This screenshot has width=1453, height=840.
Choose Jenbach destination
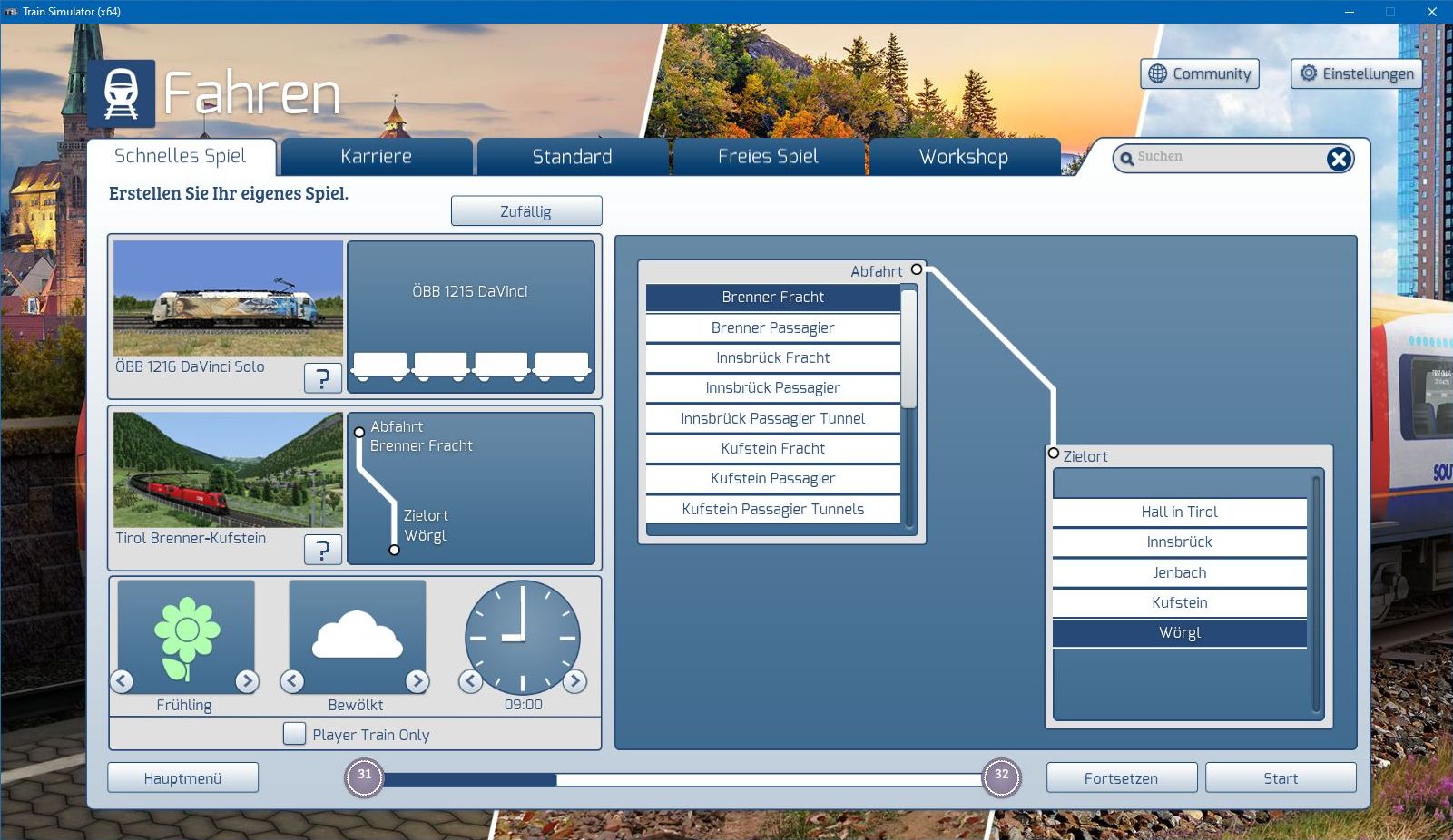pos(1180,573)
